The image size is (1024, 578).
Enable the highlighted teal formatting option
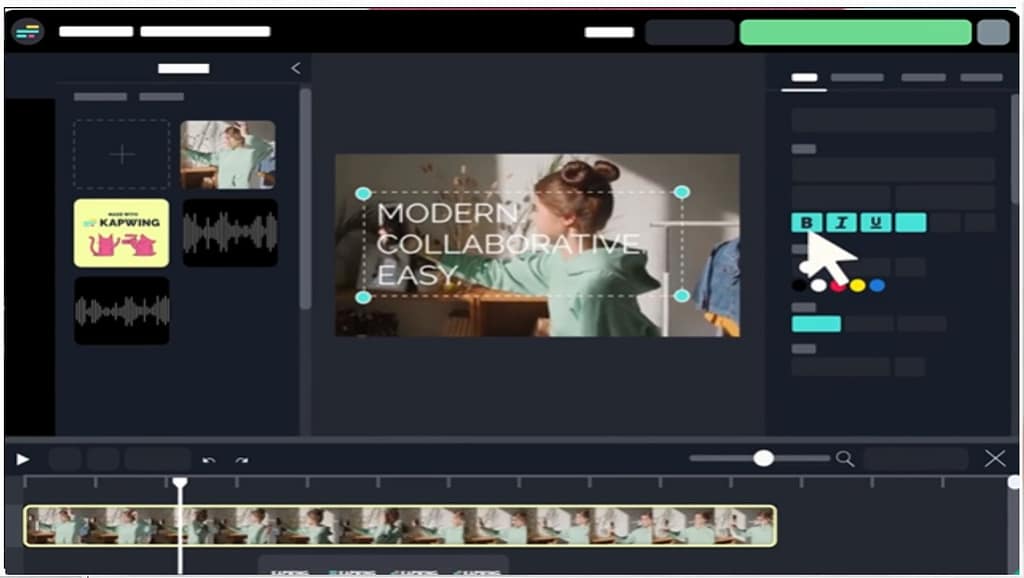[910, 222]
